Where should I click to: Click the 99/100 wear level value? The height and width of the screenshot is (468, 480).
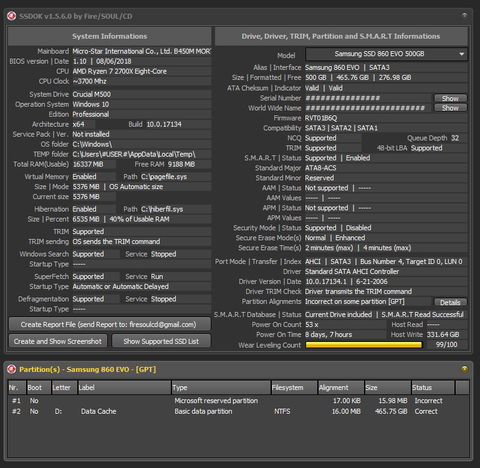447,345
